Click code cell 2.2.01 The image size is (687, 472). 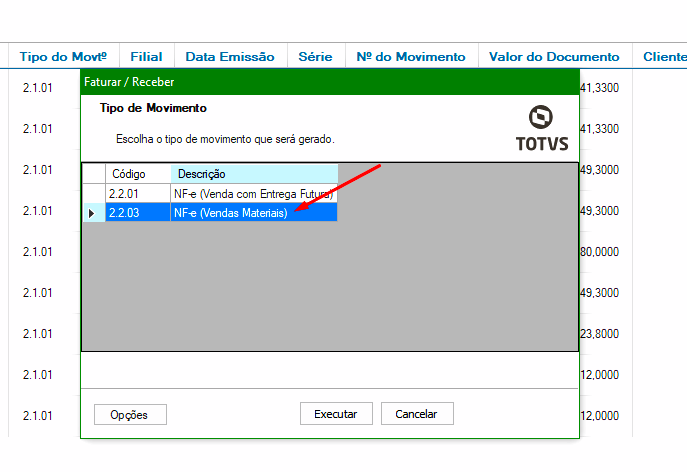[x=138, y=194]
